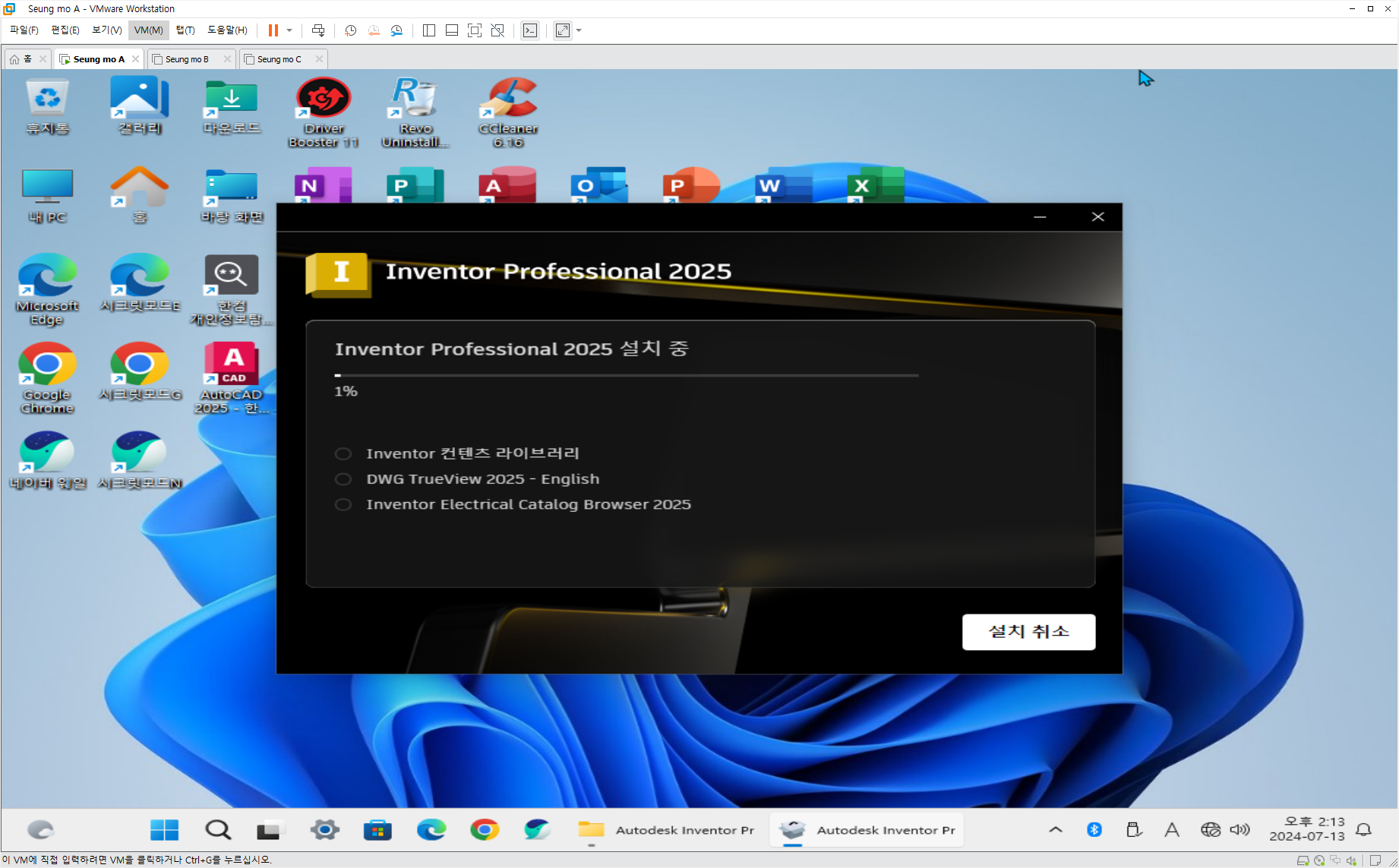Open the 바탕 화면 folder icon
The height and width of the screenshot is (868, 1399).
click(x=232, y=195)
